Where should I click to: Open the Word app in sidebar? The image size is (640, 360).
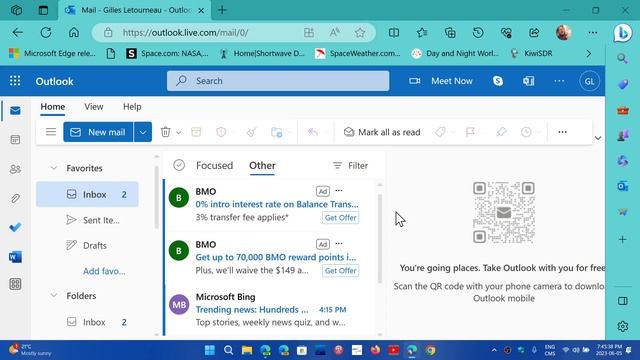(x=16, y=257)
